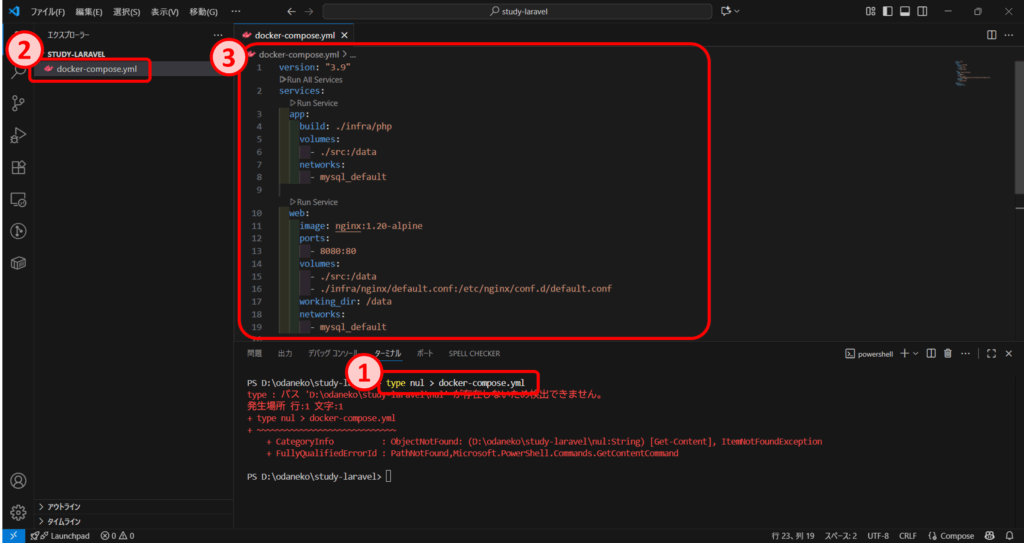Split the editor to the right
This screenshot has width=1024, height=543.
pyautogui.click(x=991, y=35)
